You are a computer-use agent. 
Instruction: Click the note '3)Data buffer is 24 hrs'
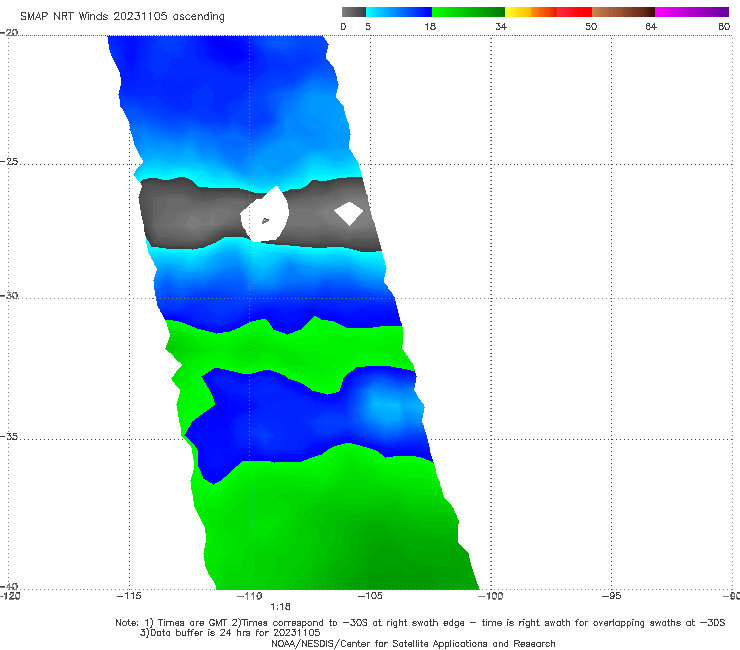click(230, 633)
